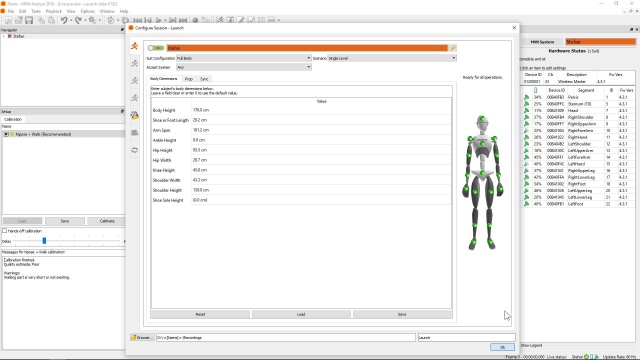
Task: Click the OK button in Configure Session
Action: click(502, 347)
